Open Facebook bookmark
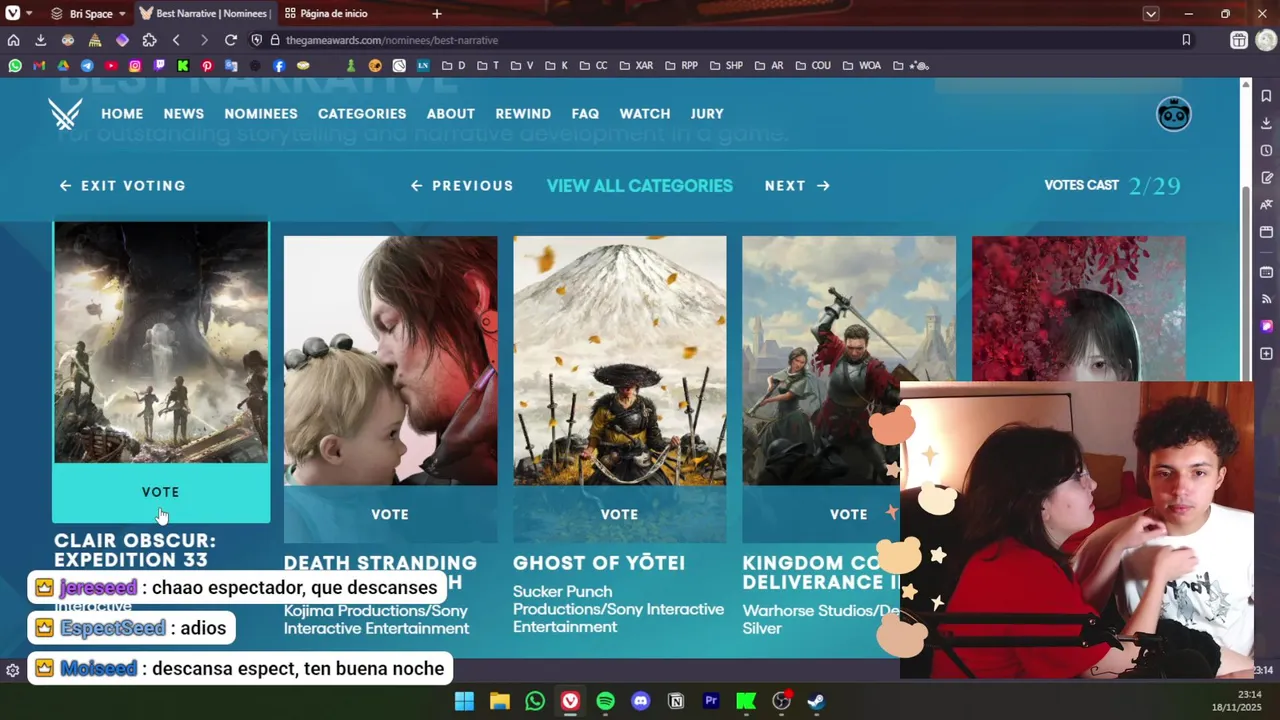The height and width of the screenshot is (720, 1280). pos(279,66)
